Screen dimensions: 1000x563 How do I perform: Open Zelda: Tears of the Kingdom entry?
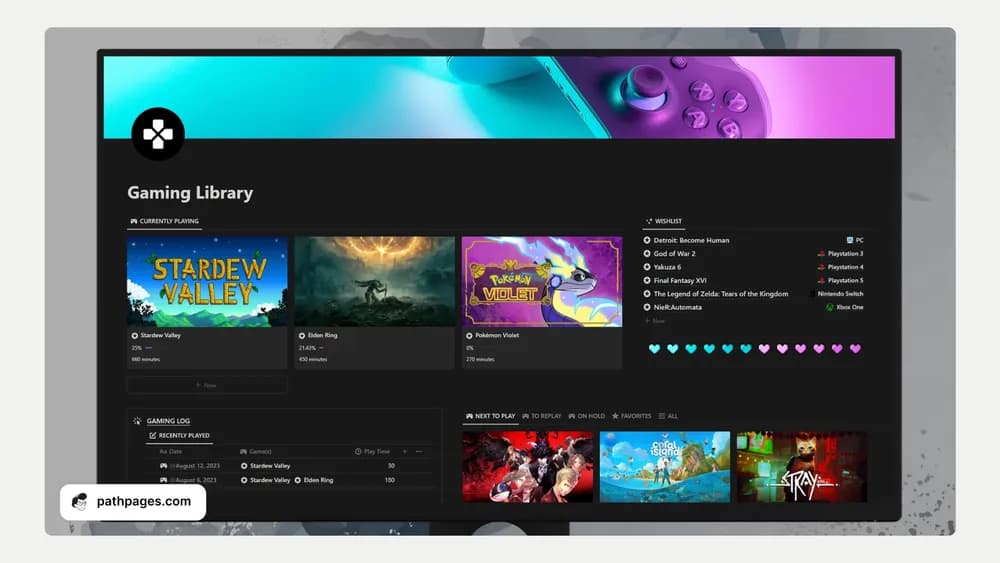click(721, 294)
